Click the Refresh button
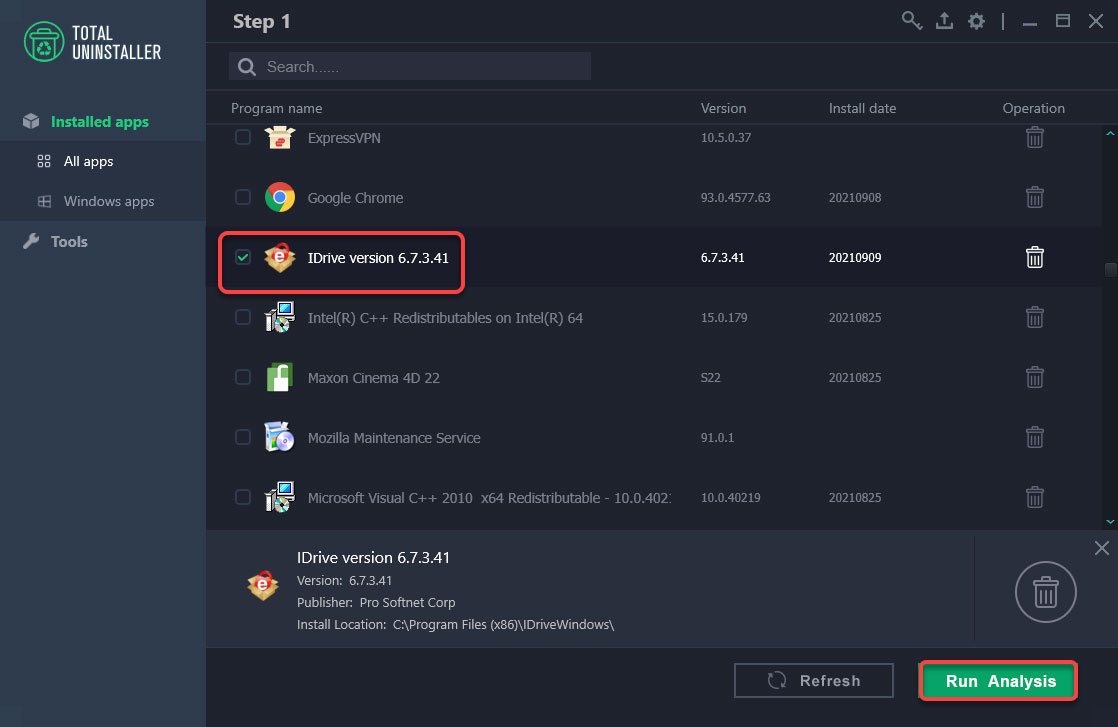 pyautogui.click(x=814, y=681)
